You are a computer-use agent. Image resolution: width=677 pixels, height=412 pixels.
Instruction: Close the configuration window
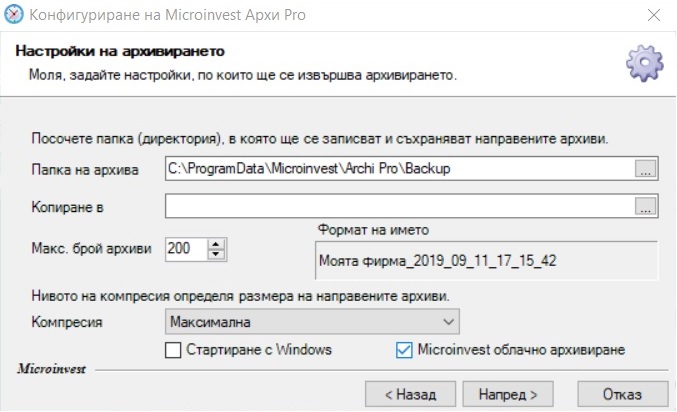654,15
